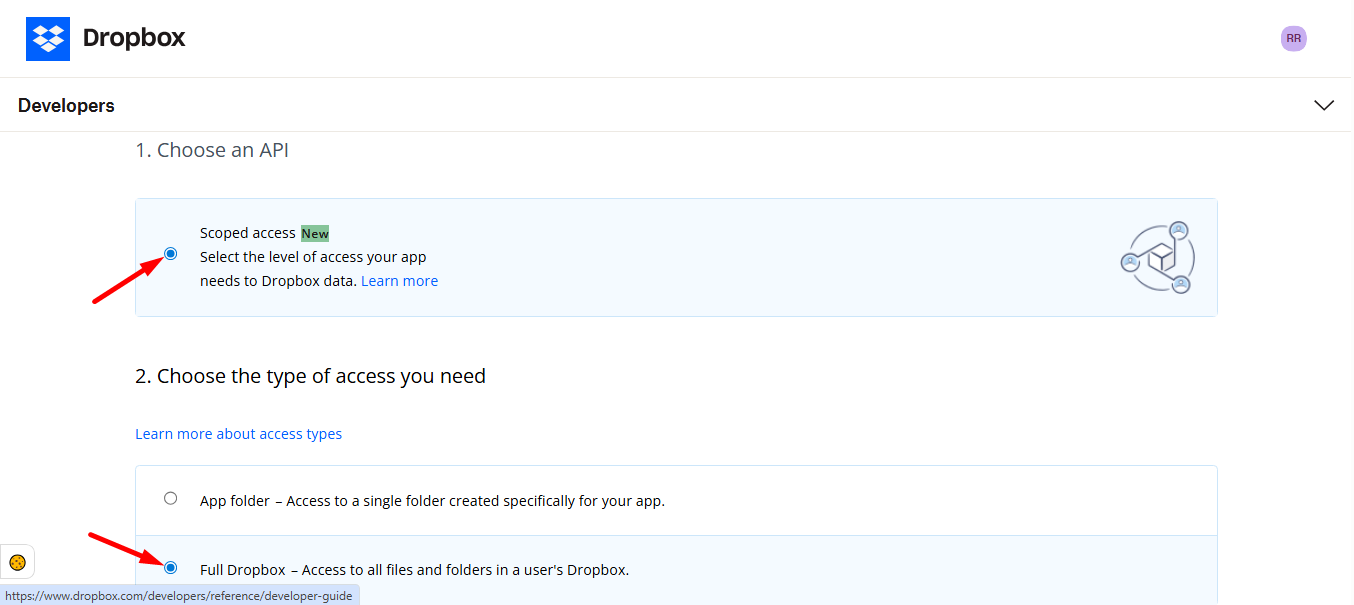
Task: Expand the Developers navigation chevron
Action: [x=1324, y=104]
